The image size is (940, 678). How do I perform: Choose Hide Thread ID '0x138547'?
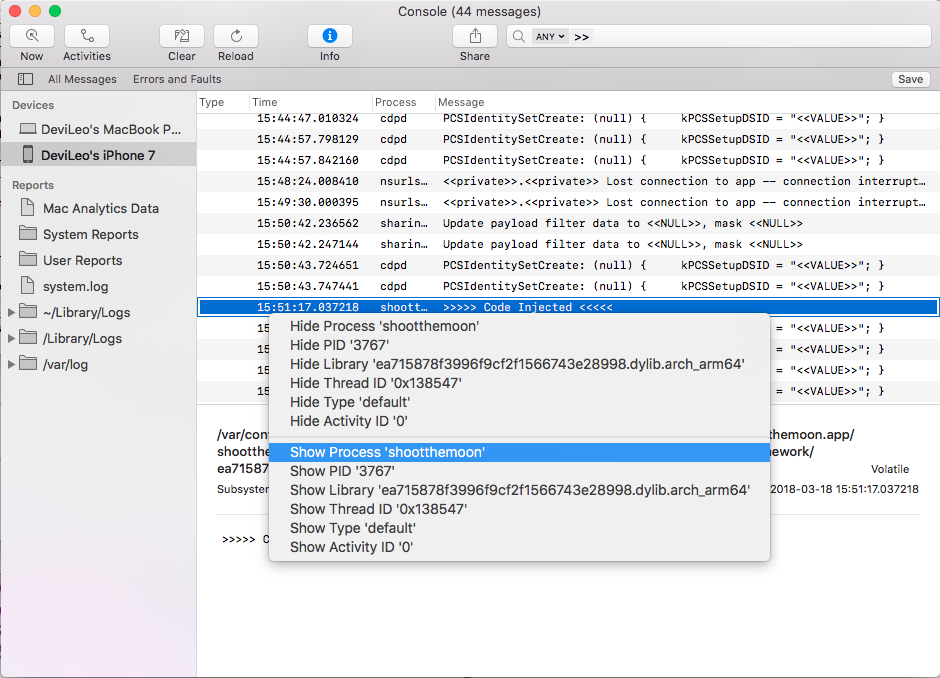519,383
